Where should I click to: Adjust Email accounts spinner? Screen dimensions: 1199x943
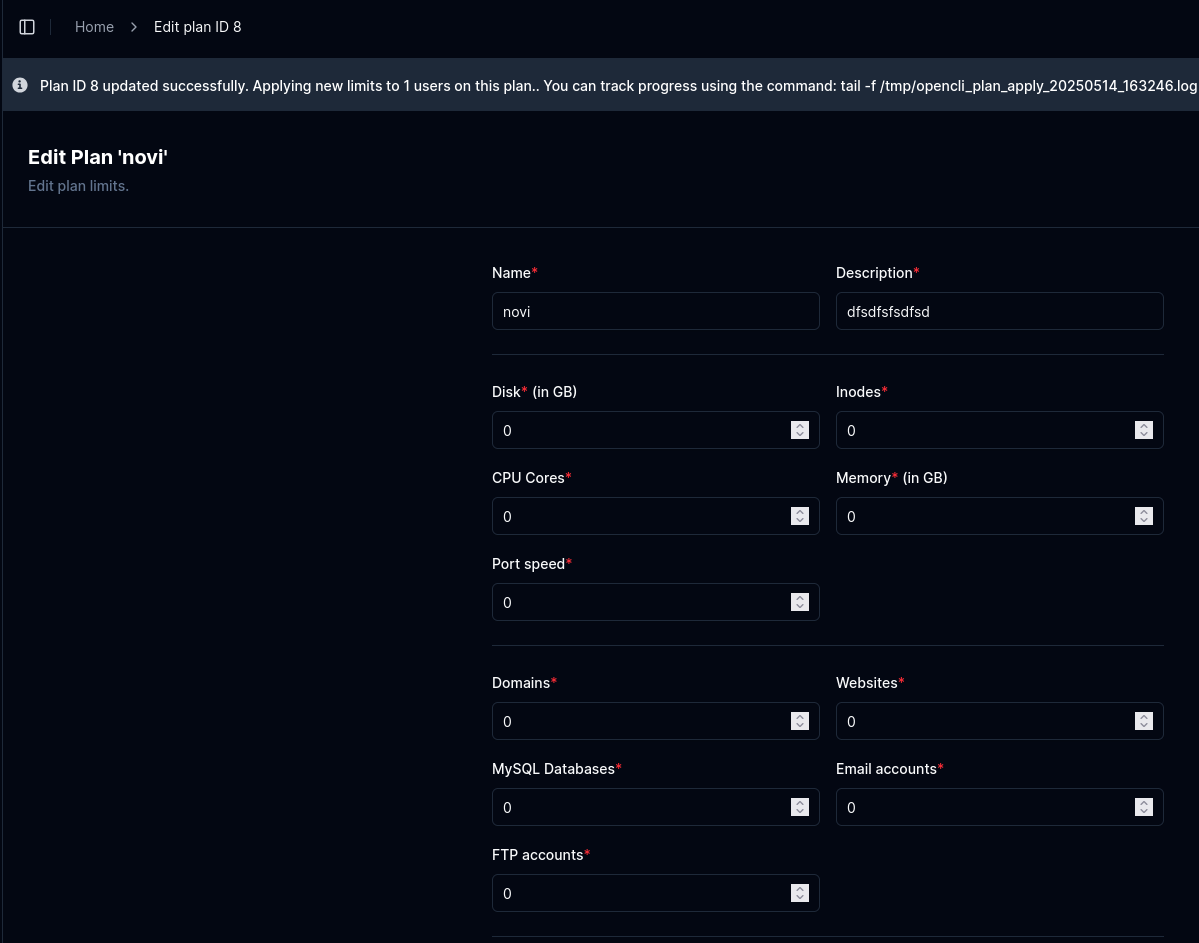(x=1143, y=807)
